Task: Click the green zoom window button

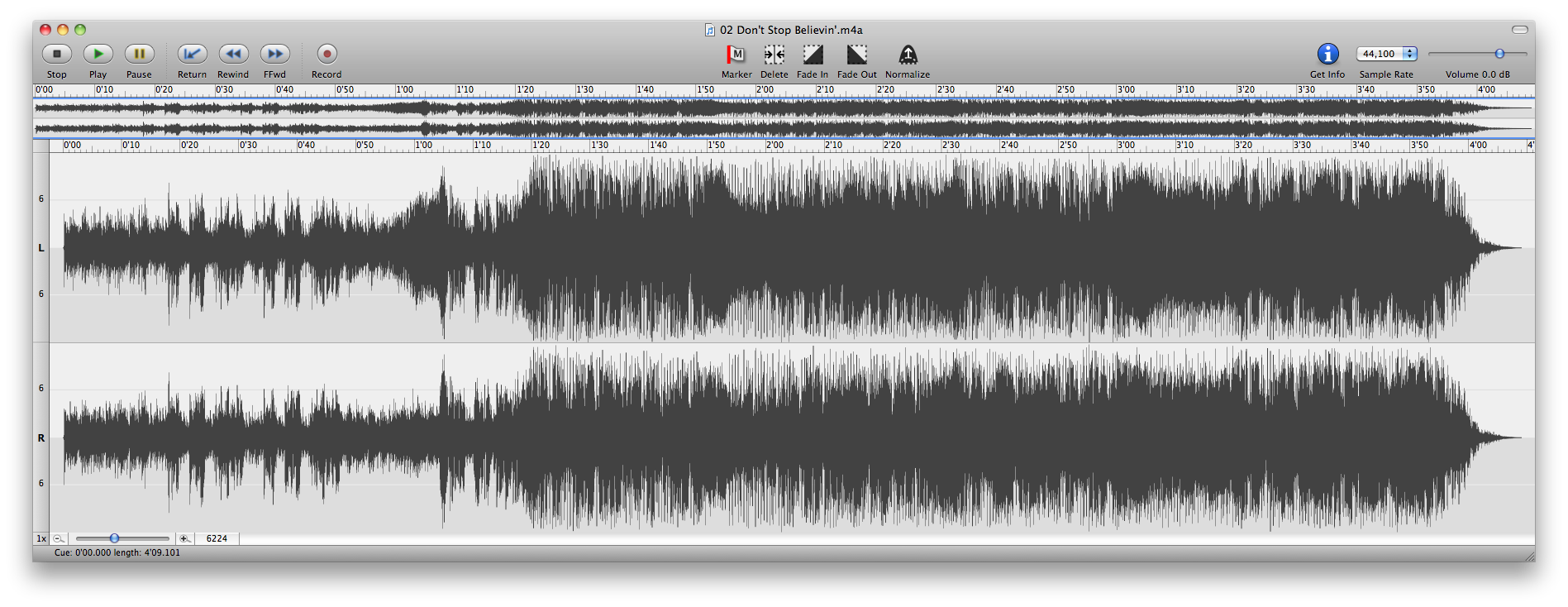Action: (x=80, y=30)
